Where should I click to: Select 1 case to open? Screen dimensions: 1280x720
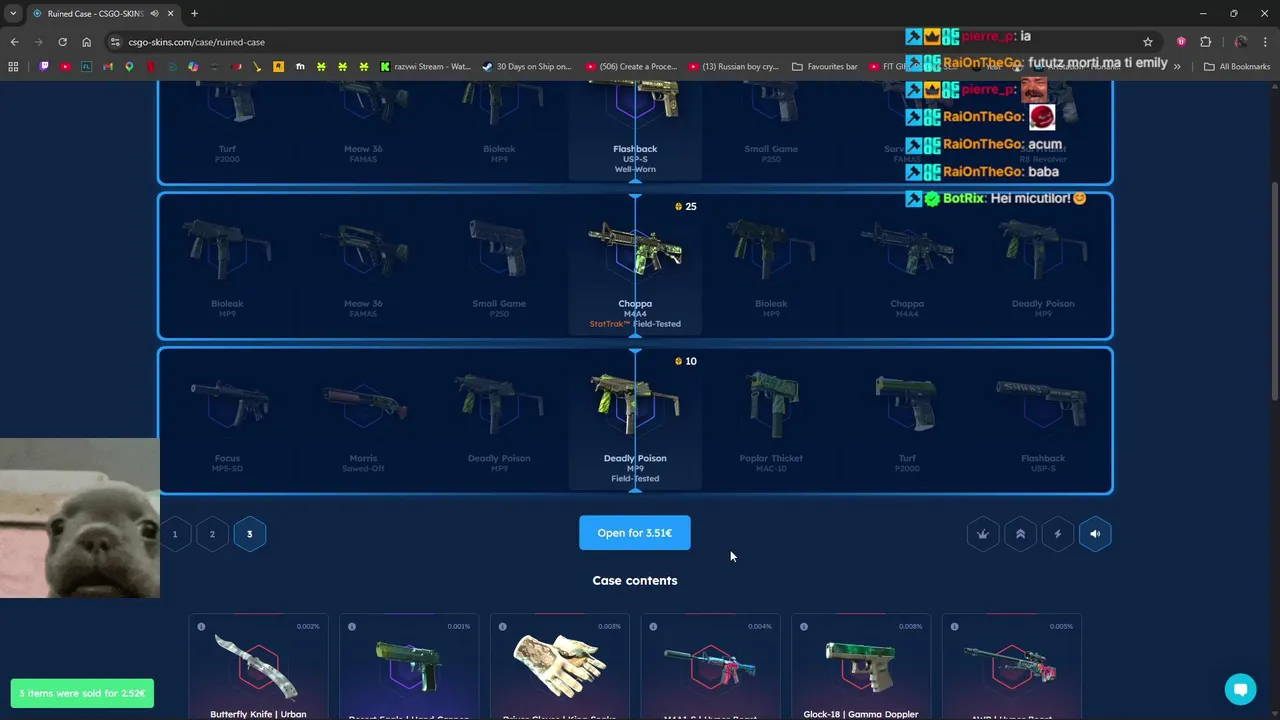click(174, 534)
